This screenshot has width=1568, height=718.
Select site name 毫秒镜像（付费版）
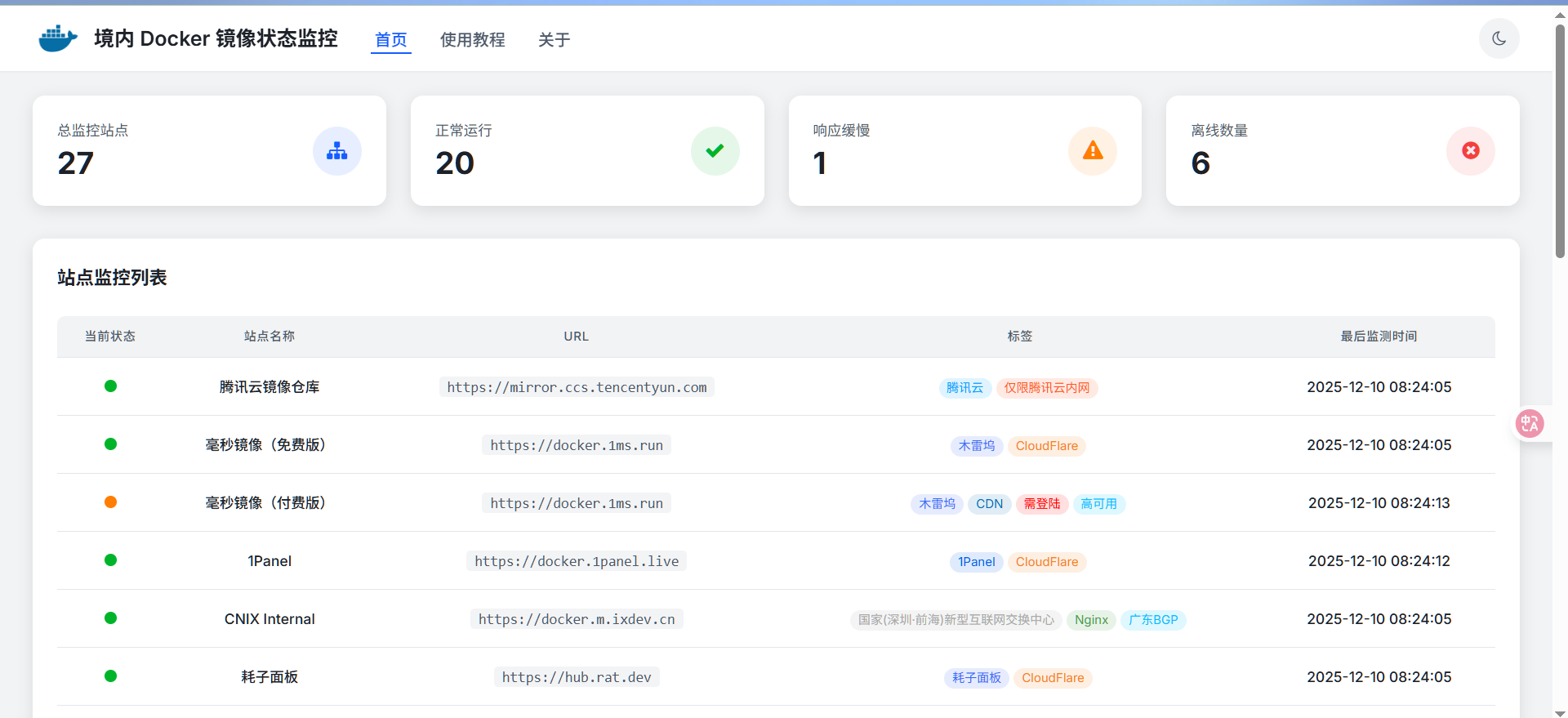click(269, 503)
